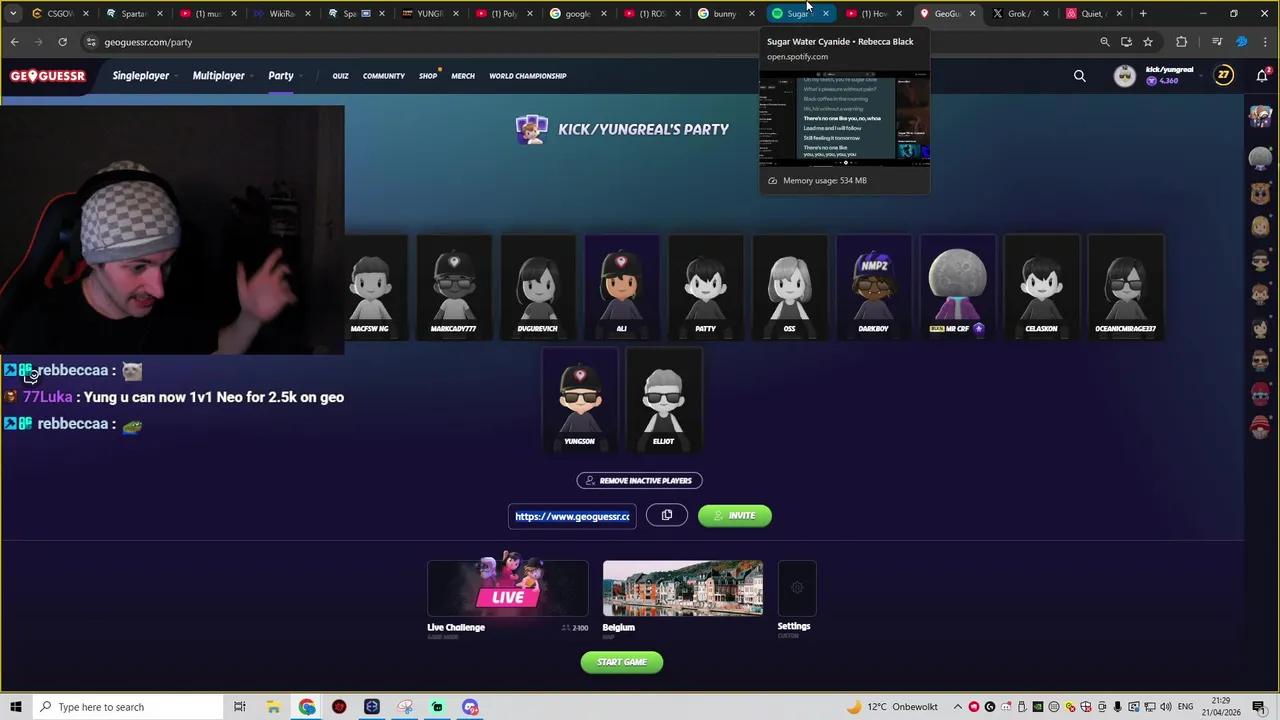Open the Shop nav link
This screenshot has height=720, width=1280.
pos(428,76)
